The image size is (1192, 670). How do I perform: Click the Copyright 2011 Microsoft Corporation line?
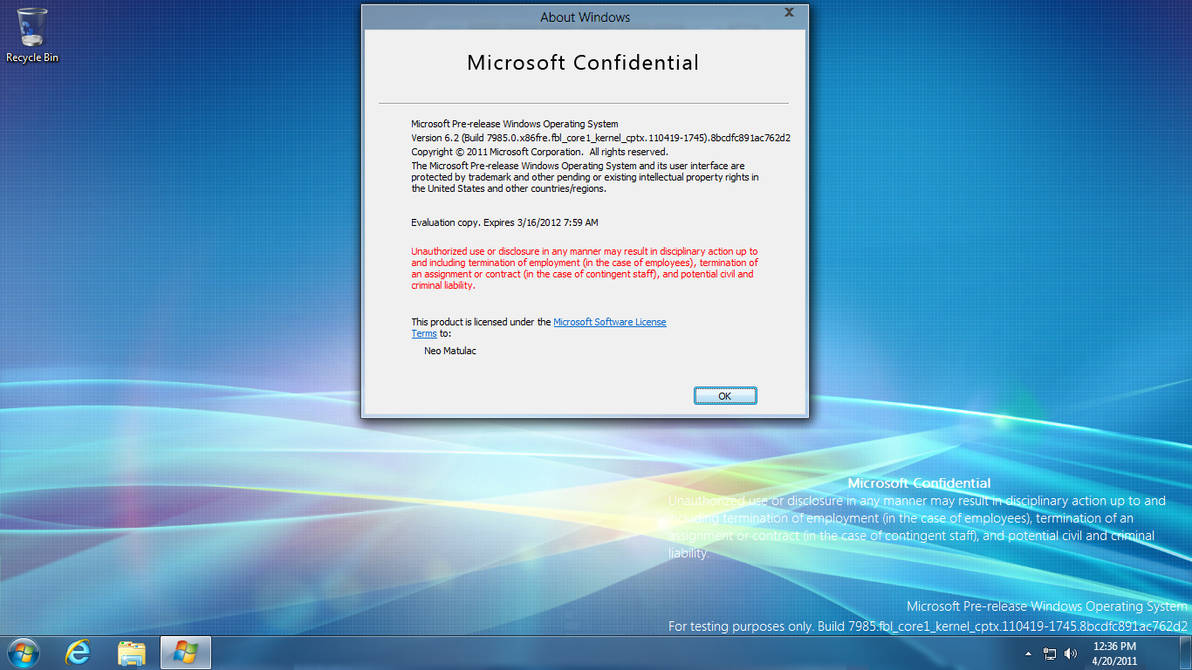[x=540, y=151]
